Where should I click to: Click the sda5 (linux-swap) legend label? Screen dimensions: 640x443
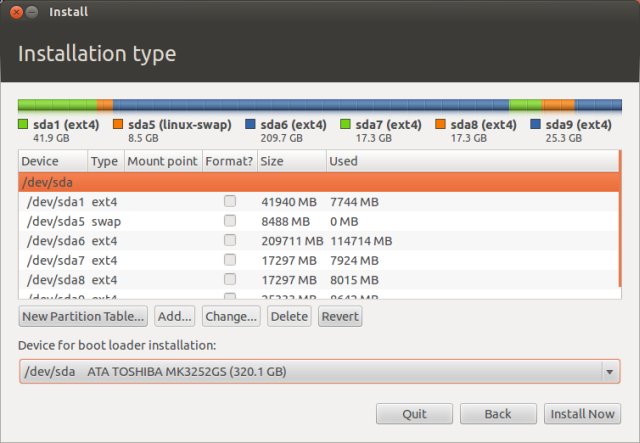click(180, 125)
